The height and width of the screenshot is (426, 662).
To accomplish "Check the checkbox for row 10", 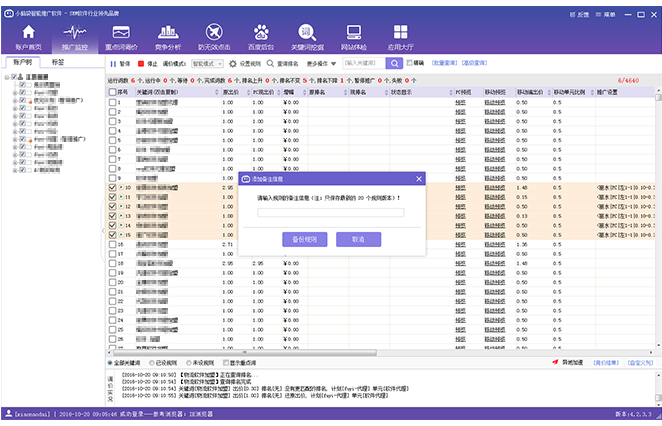I will click(x=112, y=187).
